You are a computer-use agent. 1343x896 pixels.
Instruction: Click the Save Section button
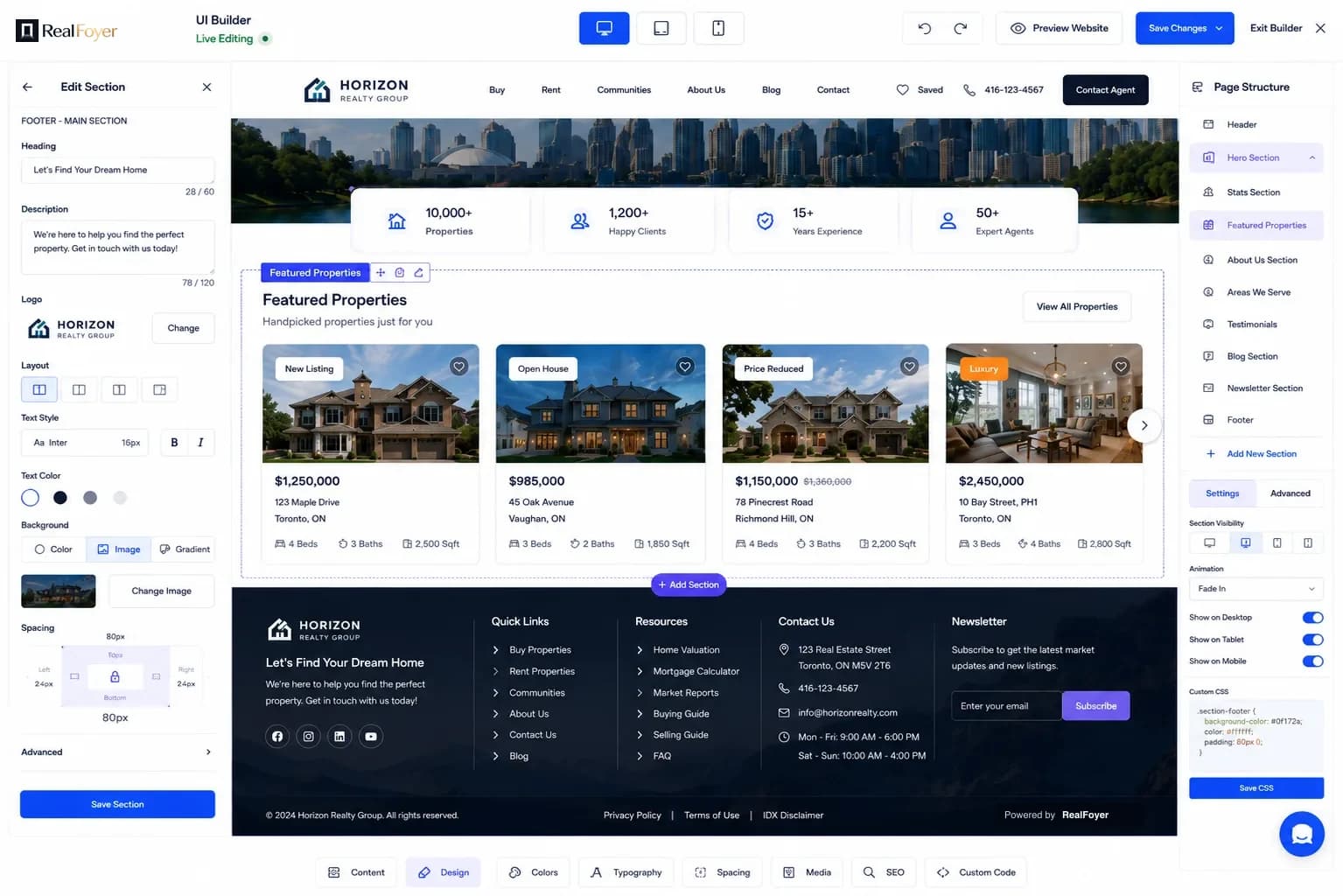117,804
